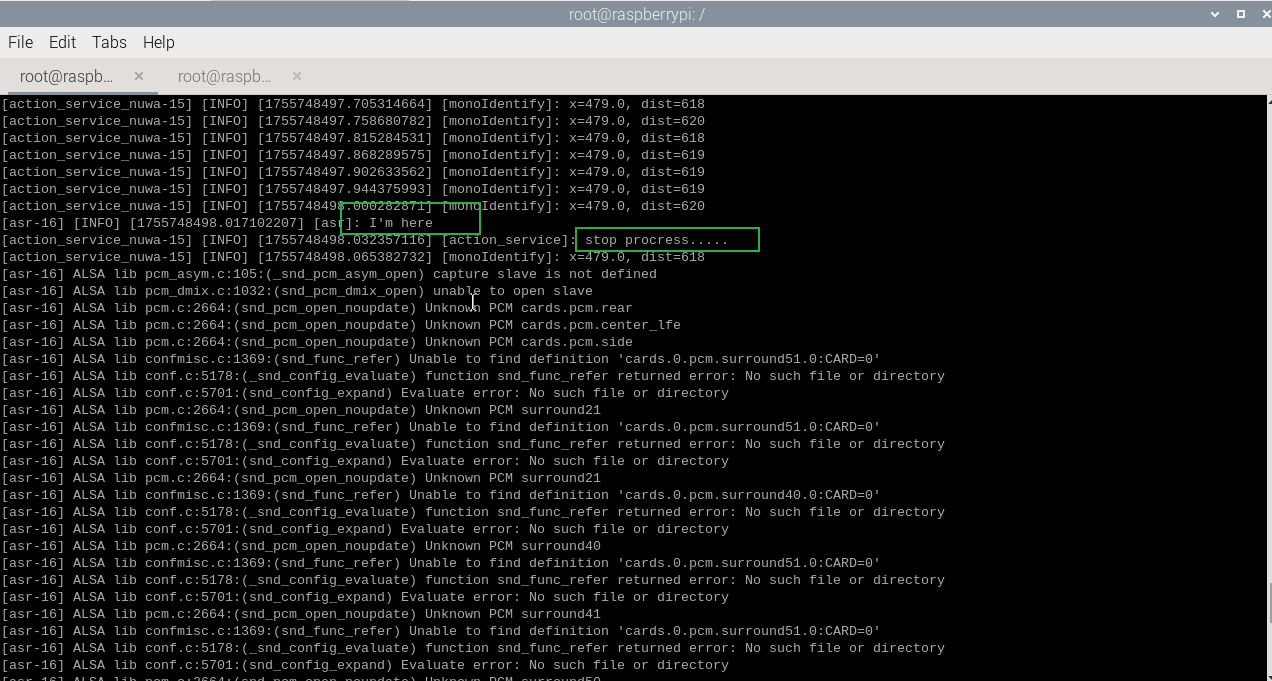Close the inactive second terminal tab
The width and height of the screenshot is (1272, 681).
[297, 76]
